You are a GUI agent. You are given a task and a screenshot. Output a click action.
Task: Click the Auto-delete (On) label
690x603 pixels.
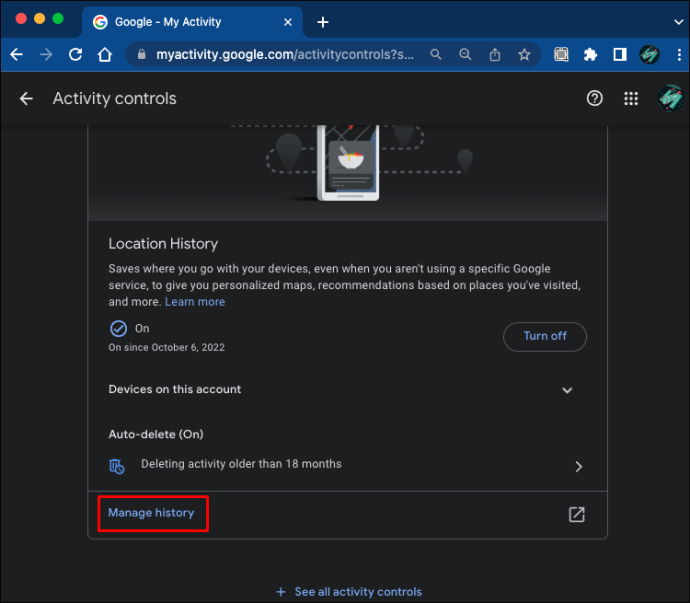(156, 434)
